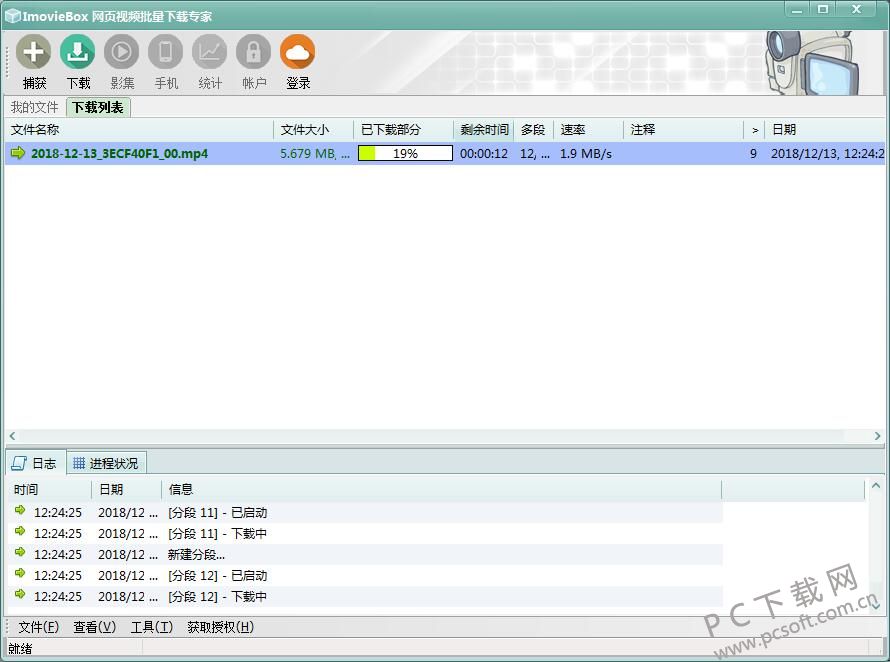The image size is (890, 662).
Task: Click the 登录 cloud login icon
Action: 297,52
